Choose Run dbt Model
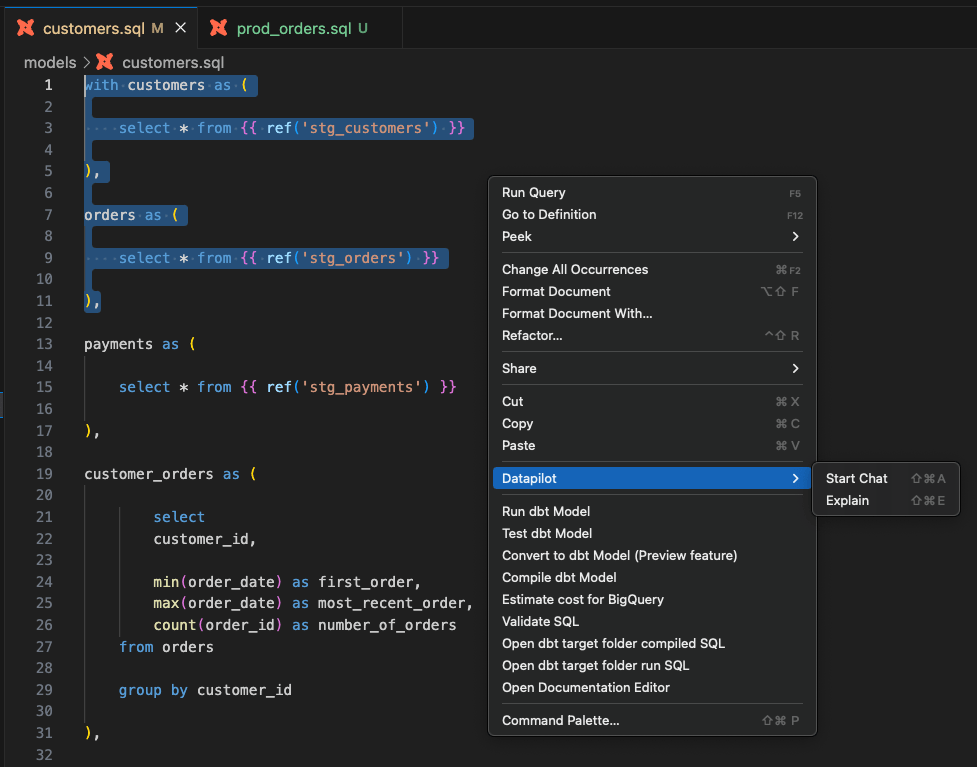Screen dimensions: 977x767 (652, 512)
